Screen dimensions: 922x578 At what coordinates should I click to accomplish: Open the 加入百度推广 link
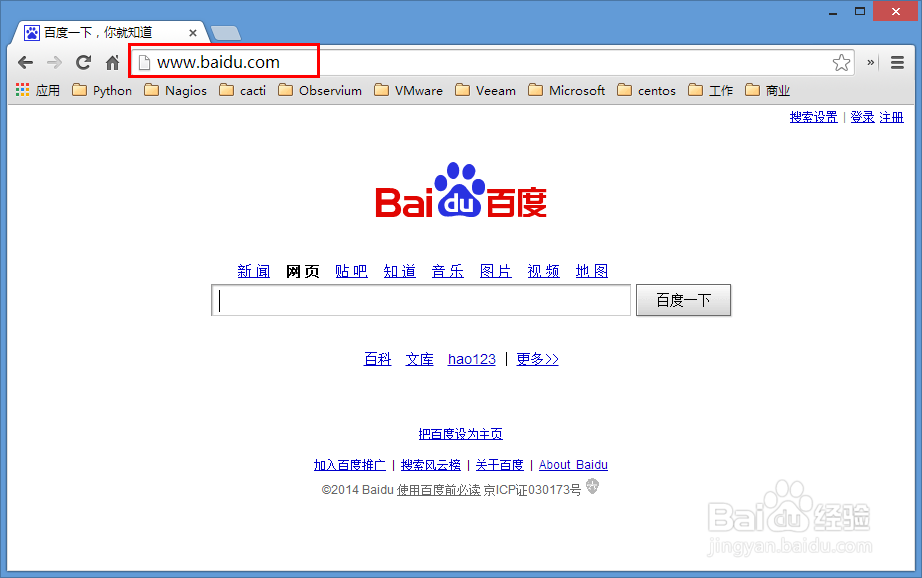tap(350, 465)
